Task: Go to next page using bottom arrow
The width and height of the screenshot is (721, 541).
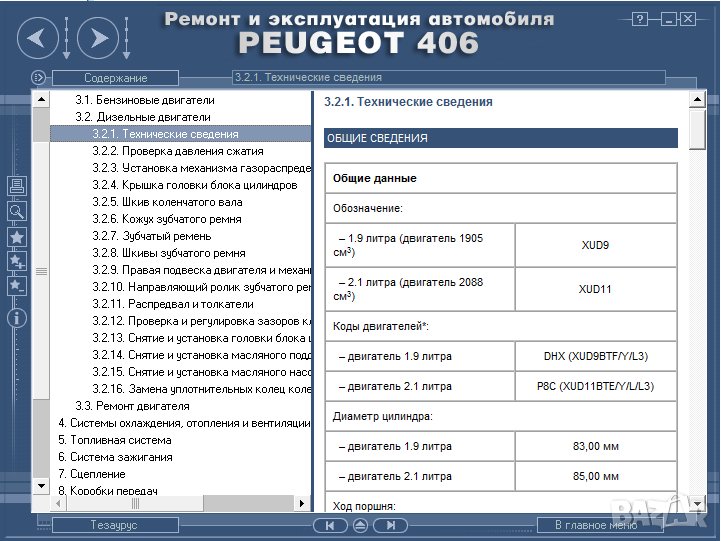Action: (x=391, y=525)
